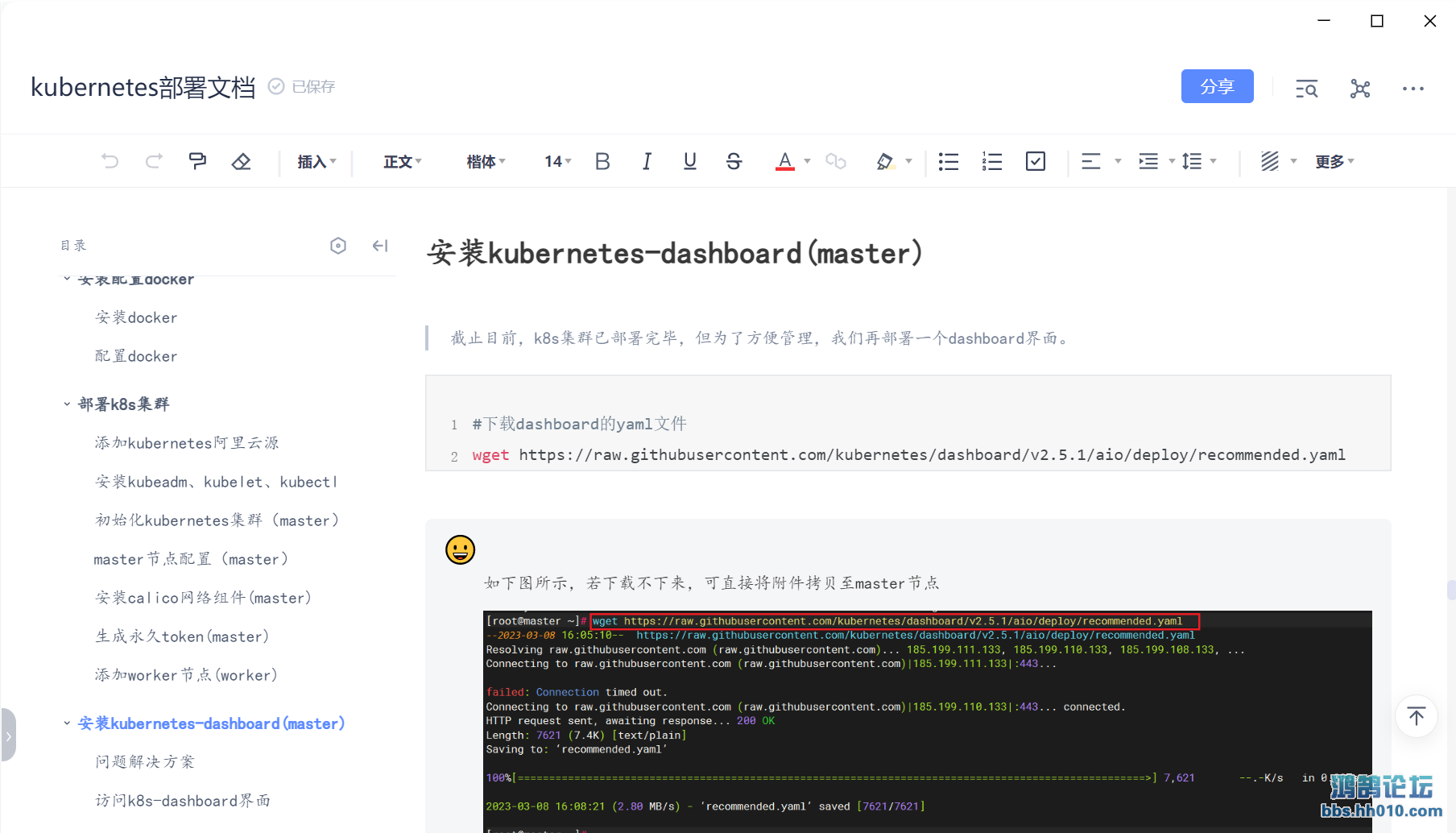Toggle bold formatting
The height and width of the screenshot is (833, 1456).
tap(602, 161)
